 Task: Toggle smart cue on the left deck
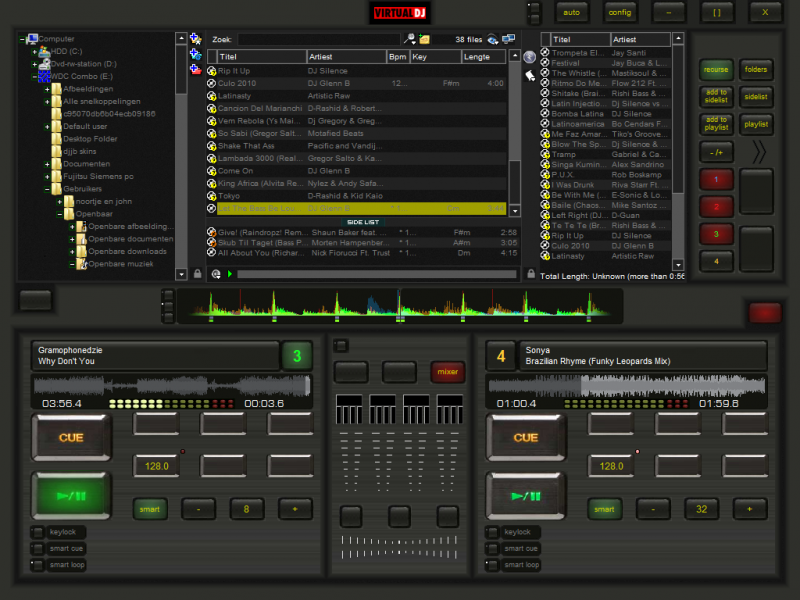(38, 548)
